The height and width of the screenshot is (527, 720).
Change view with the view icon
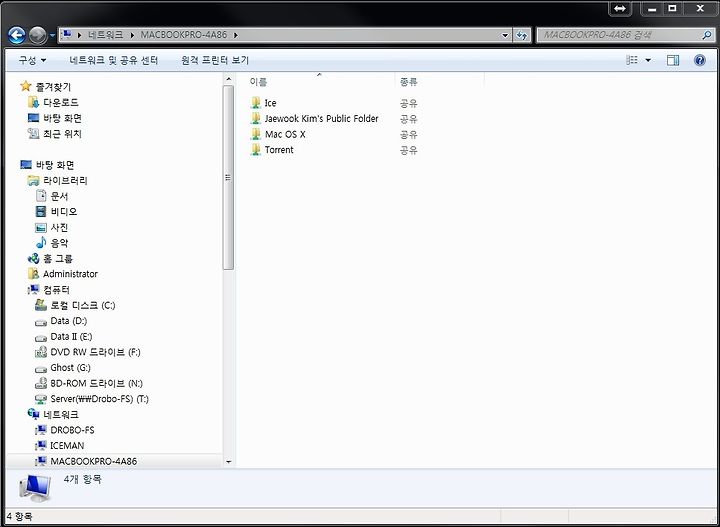pyautogui.click(x=632, y=60)
